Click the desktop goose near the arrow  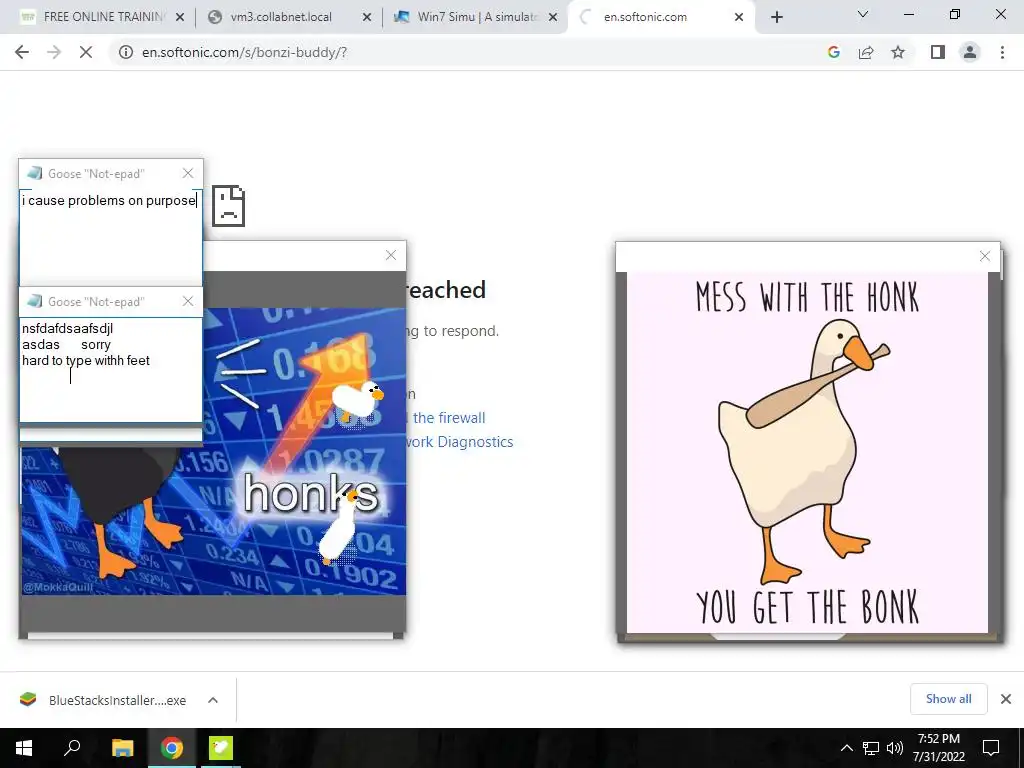pyautogui.click(x=357, y=400)
